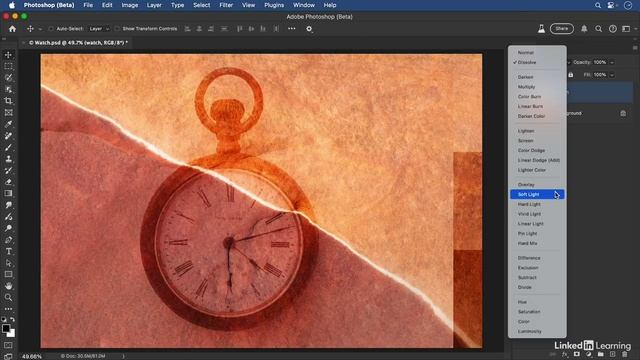
Task: Open the Layer menu in menu bar
Action: click(154, 5)
